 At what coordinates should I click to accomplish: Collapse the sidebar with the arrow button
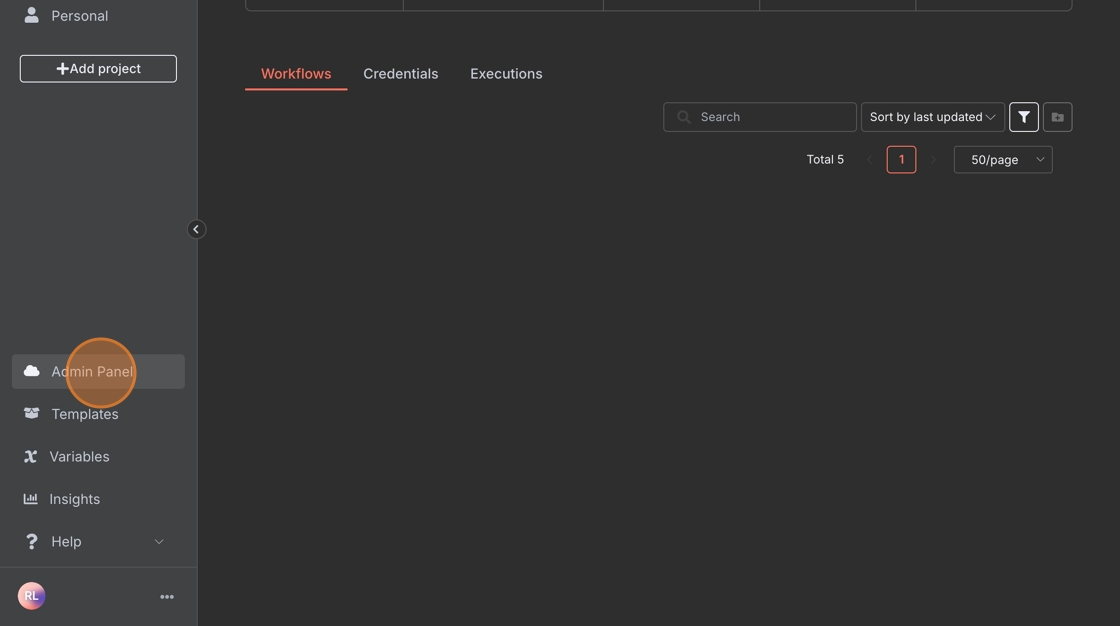pyautogui.click(x=196, y=229)
